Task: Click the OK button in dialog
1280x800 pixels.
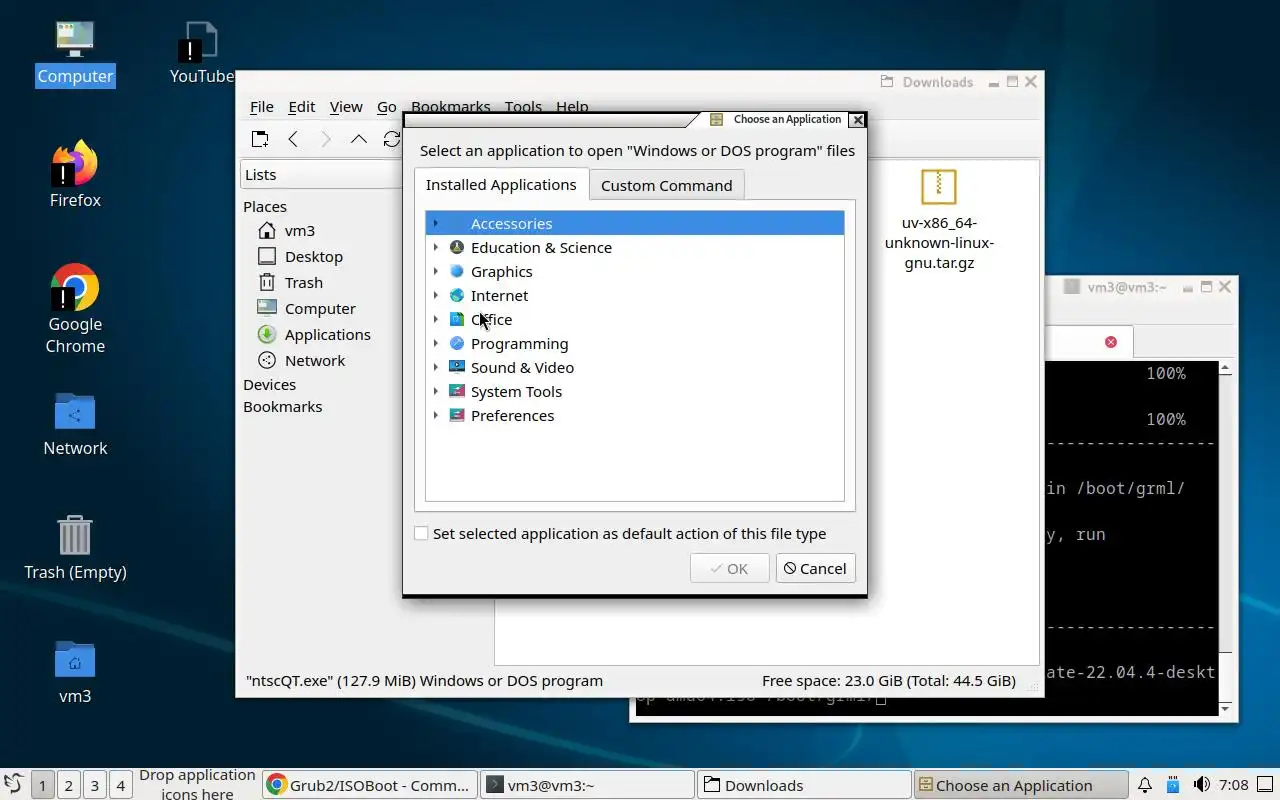Action: click(x=729, y=568)
